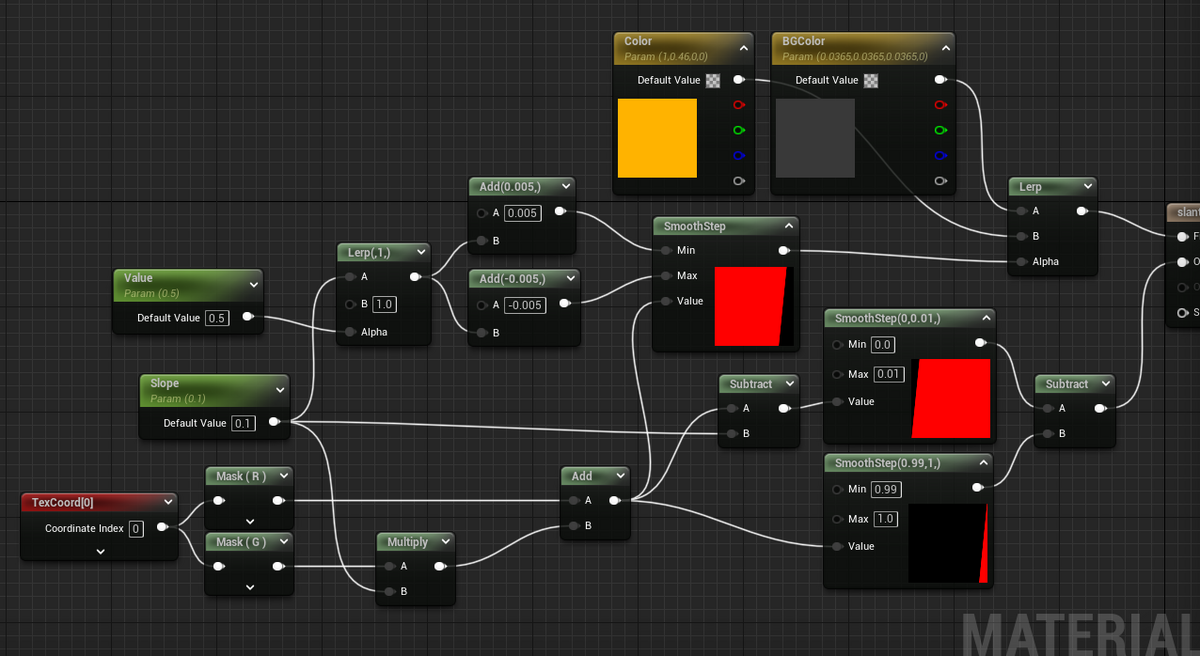
Task: Click right Subtract node B input pin
Action: (x=1049, y=434)
